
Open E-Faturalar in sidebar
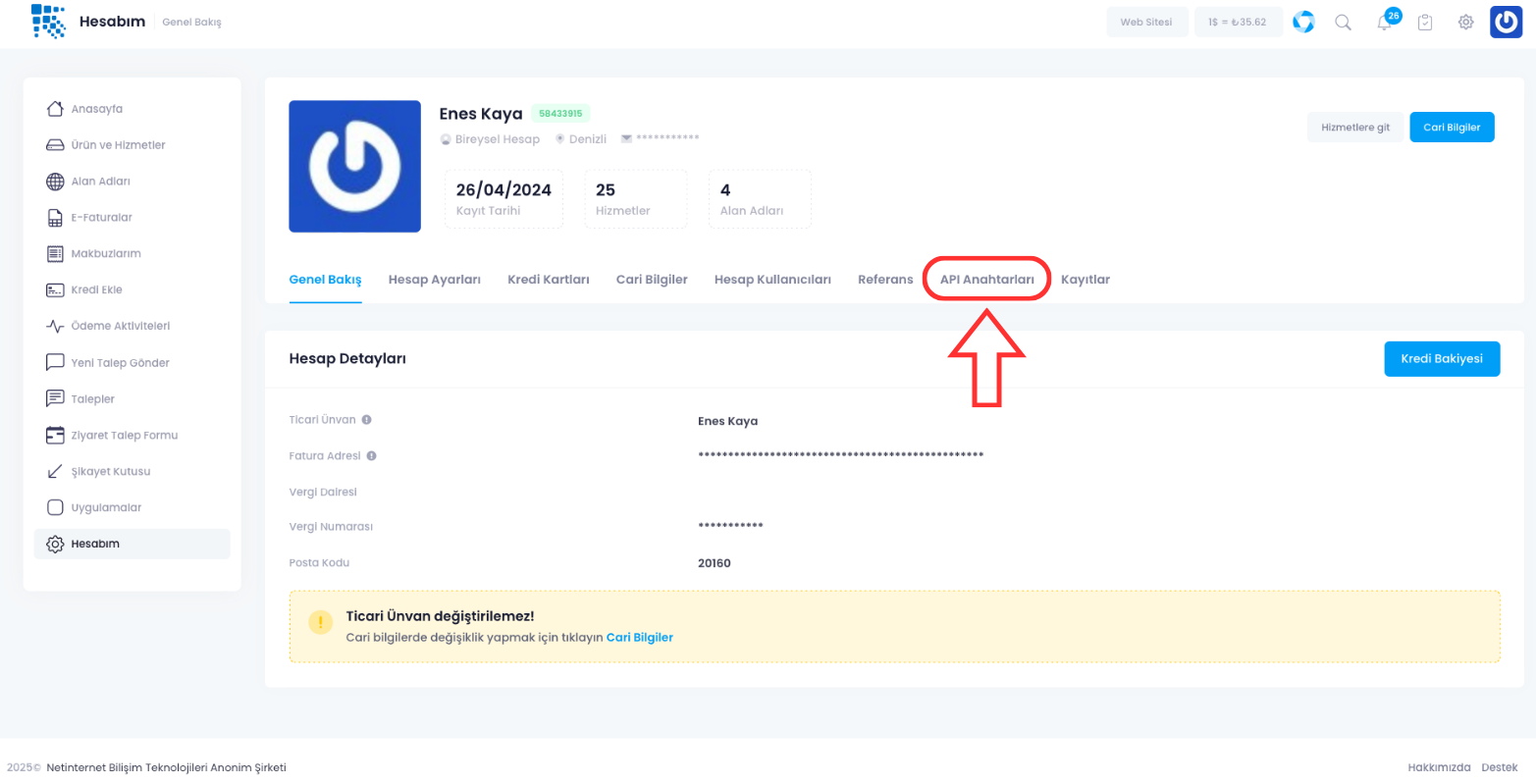point(101,218)
